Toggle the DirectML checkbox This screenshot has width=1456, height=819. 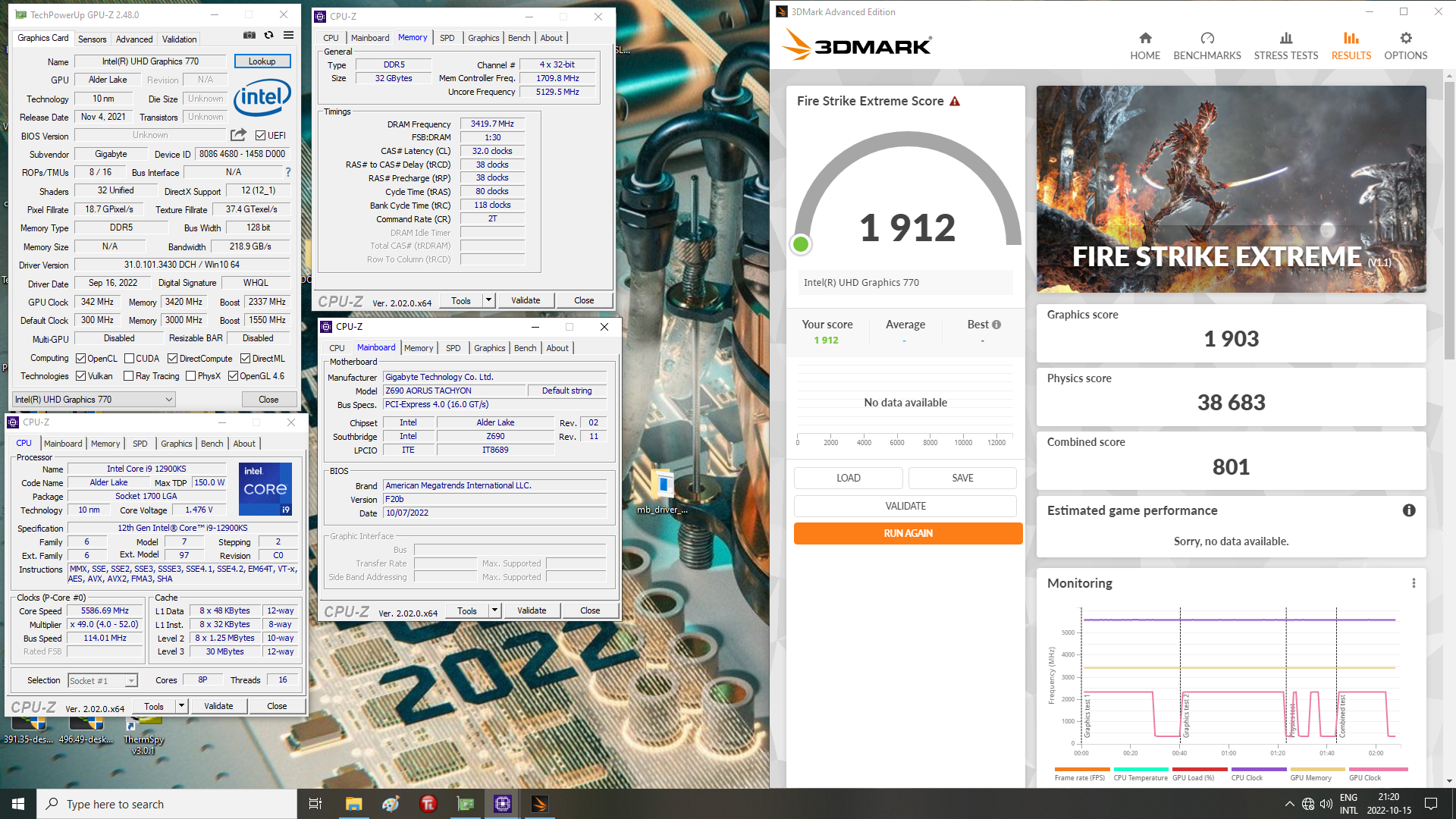[246, 359]
